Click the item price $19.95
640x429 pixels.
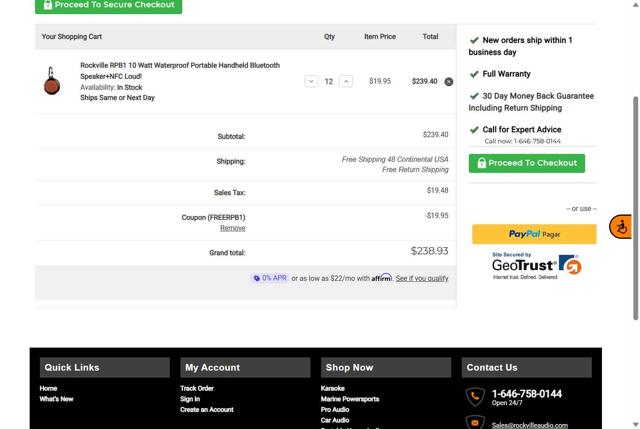380,81
